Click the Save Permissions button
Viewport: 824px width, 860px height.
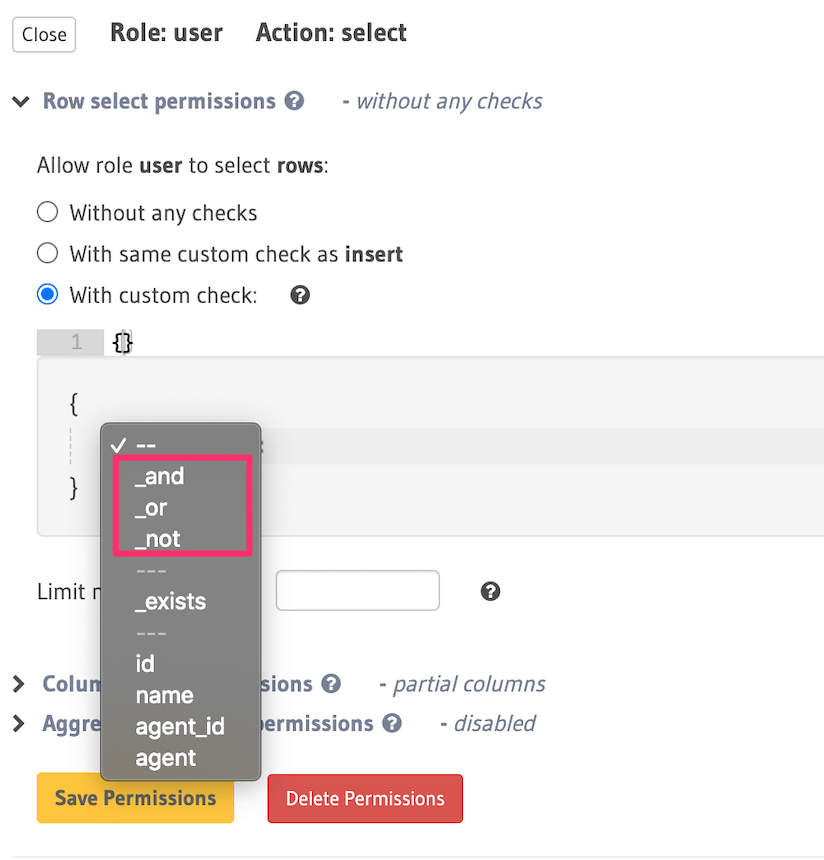click(135, 798)
